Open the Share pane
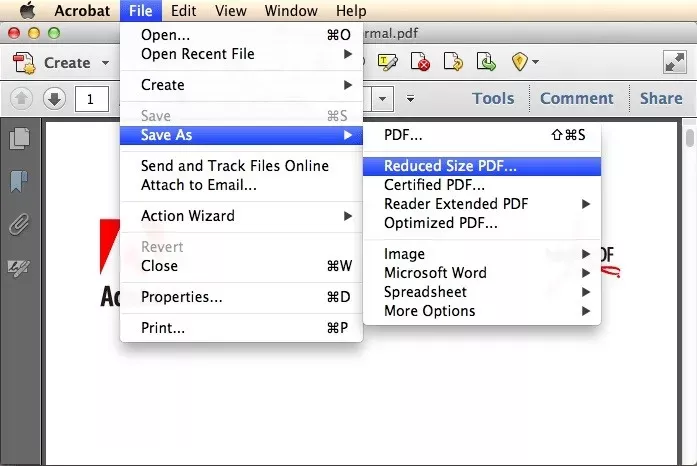Screen dimensions: 697x466 pos(661,98)
